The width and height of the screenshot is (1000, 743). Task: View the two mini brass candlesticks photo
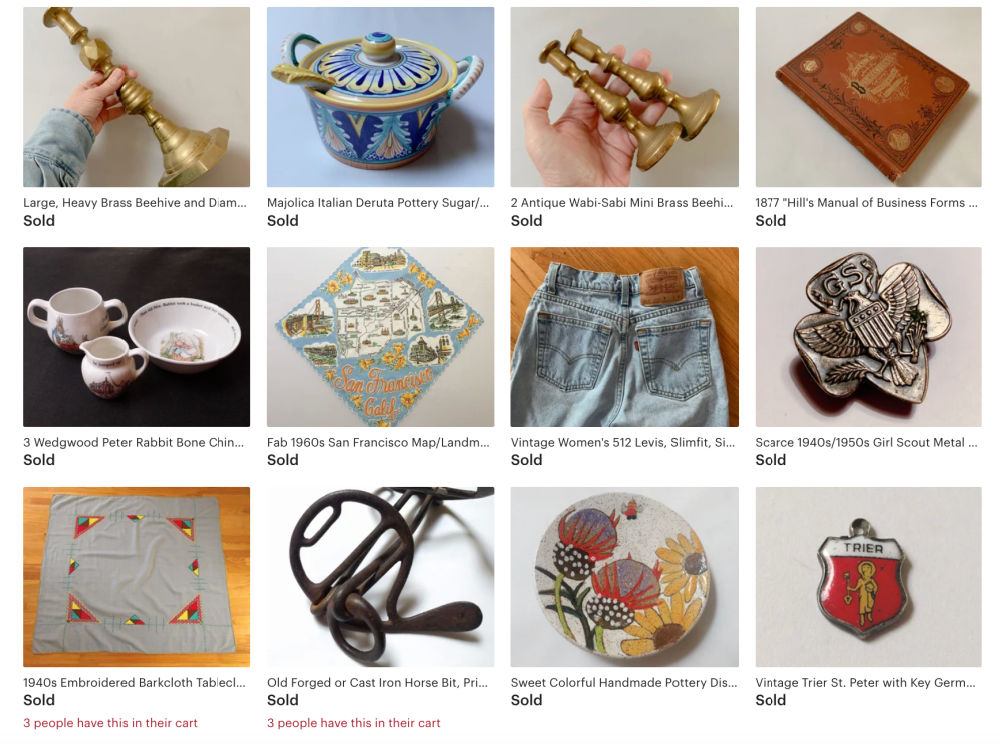click(x=624, y=97)
